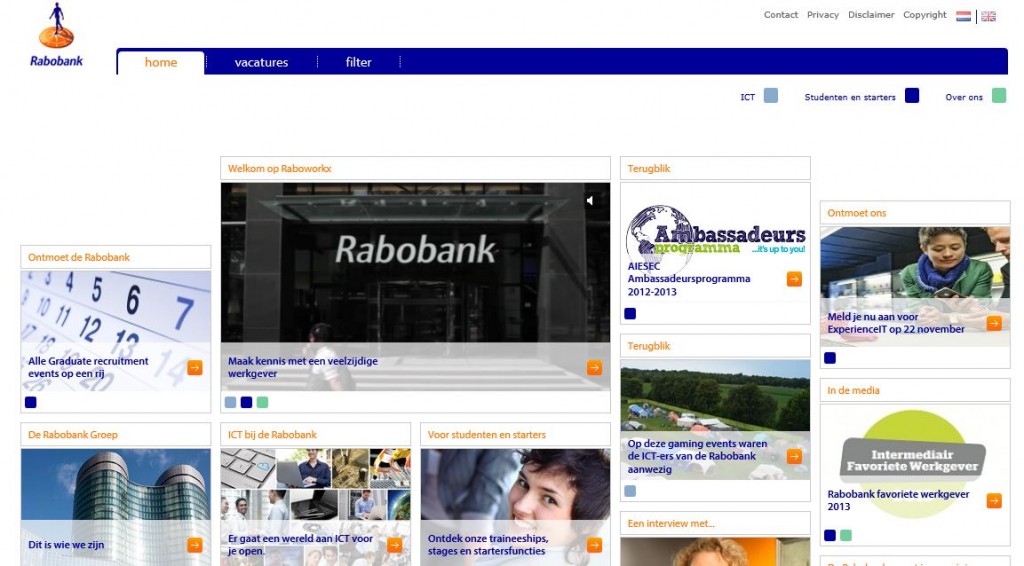Open the vacatures tab
Viewport: 1024px width, 566px height.
coord(261,63)
